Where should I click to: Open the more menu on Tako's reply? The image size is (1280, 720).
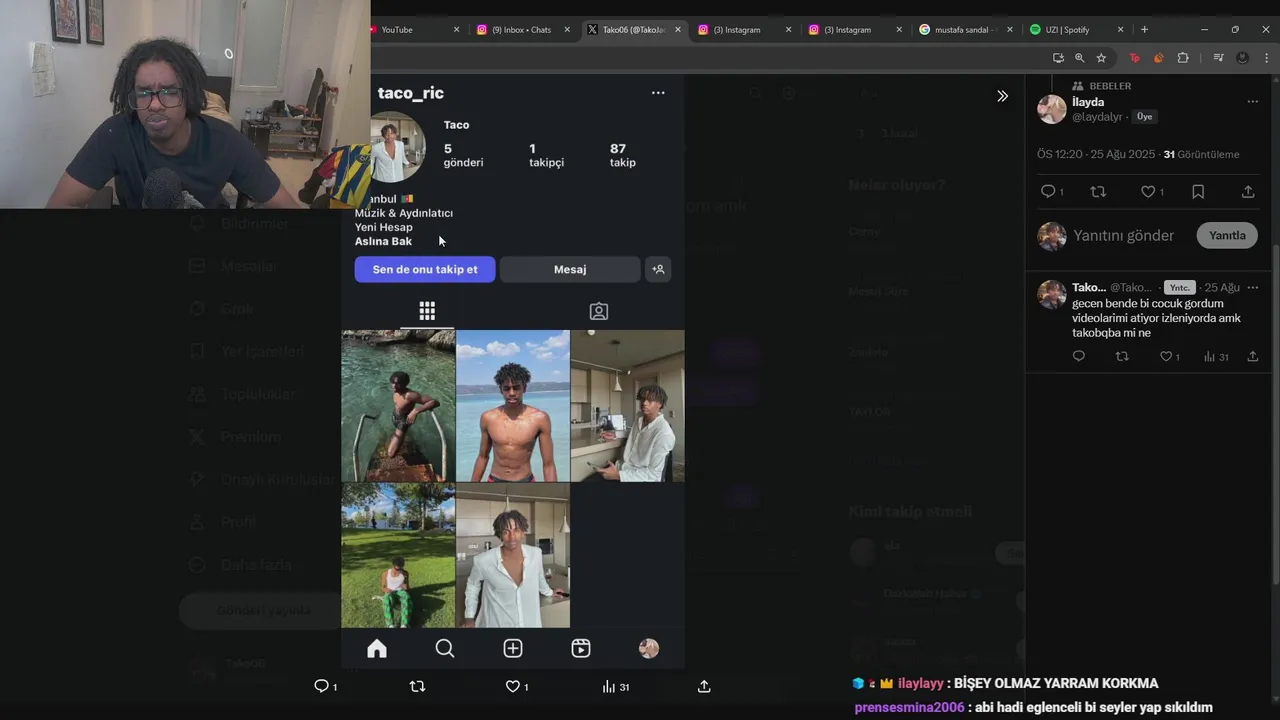[x=1252, y=287]
